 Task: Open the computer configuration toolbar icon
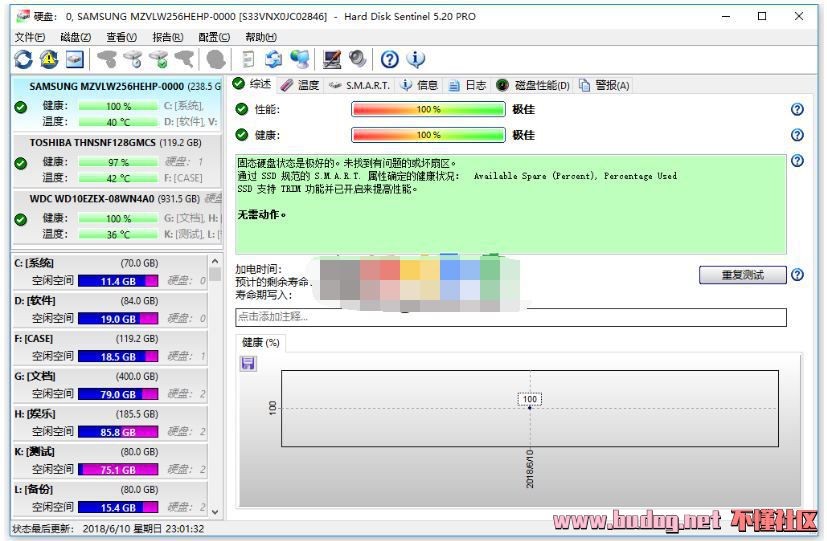332,60
